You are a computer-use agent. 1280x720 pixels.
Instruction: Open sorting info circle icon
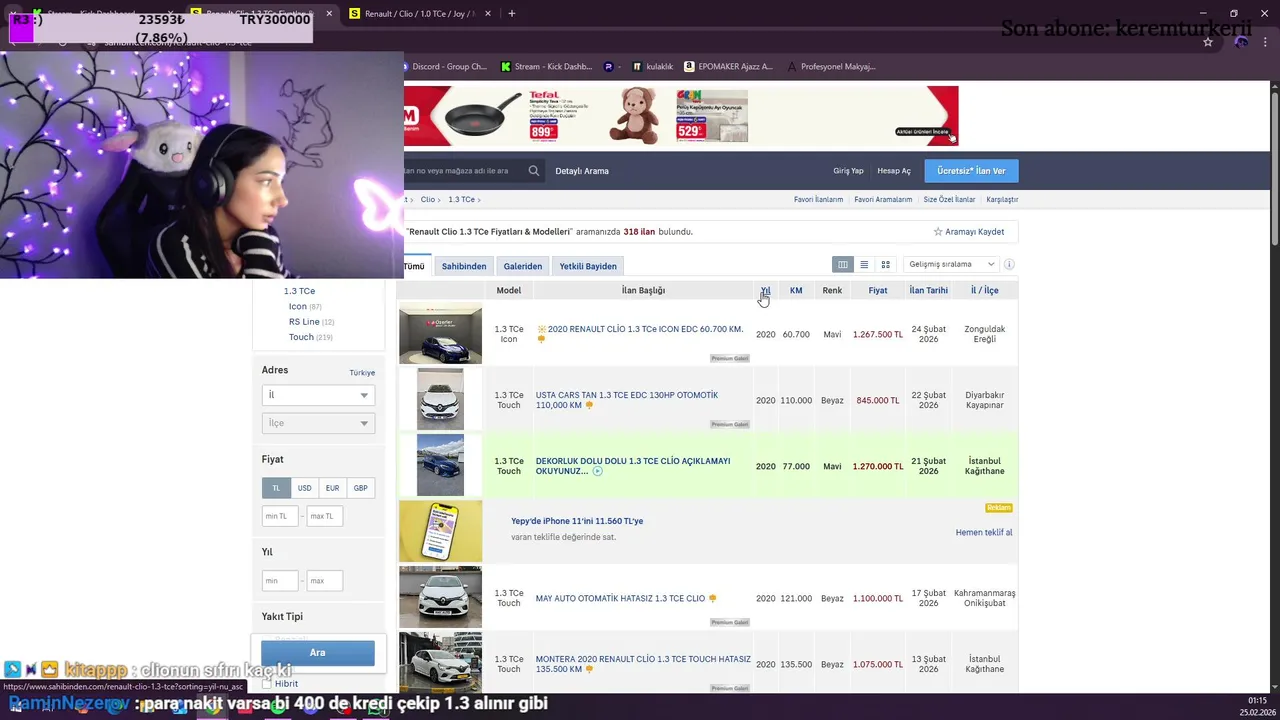(1009, 265)
